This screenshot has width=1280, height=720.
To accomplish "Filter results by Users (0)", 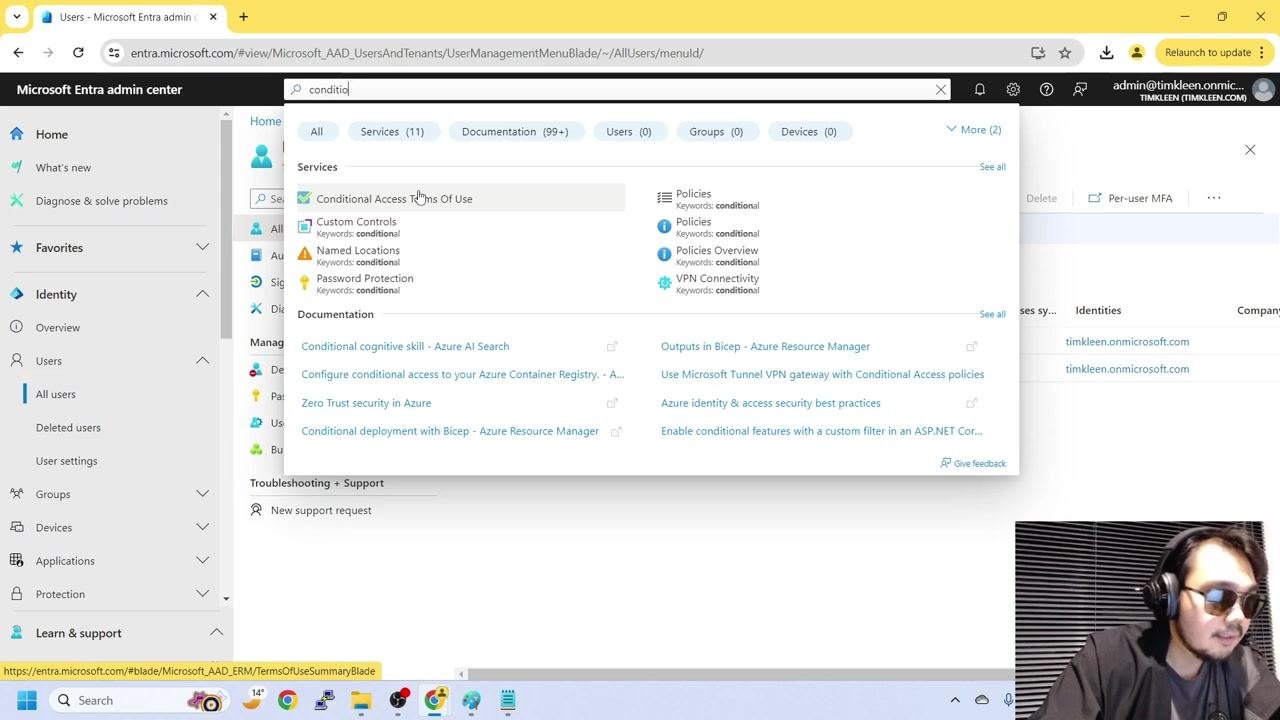I will point(628,132).
